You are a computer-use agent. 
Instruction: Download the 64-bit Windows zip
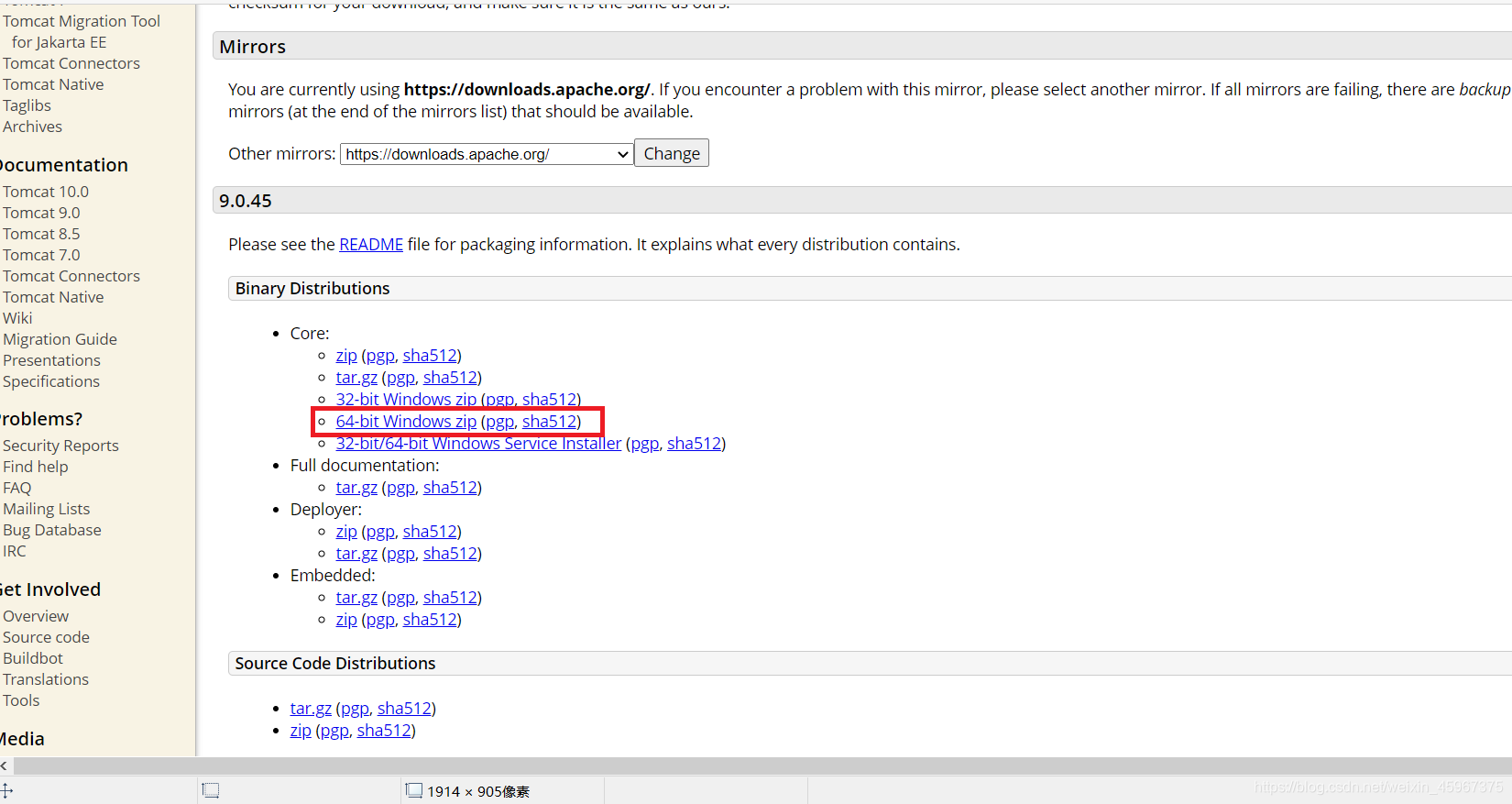[x=406, y=422]
